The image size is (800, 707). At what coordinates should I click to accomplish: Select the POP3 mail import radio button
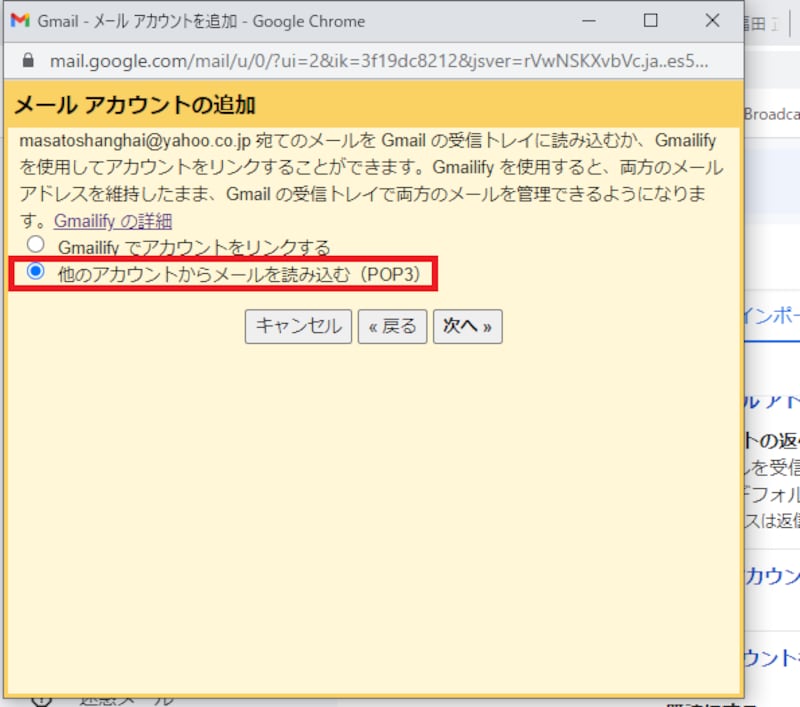click(36, 271)
